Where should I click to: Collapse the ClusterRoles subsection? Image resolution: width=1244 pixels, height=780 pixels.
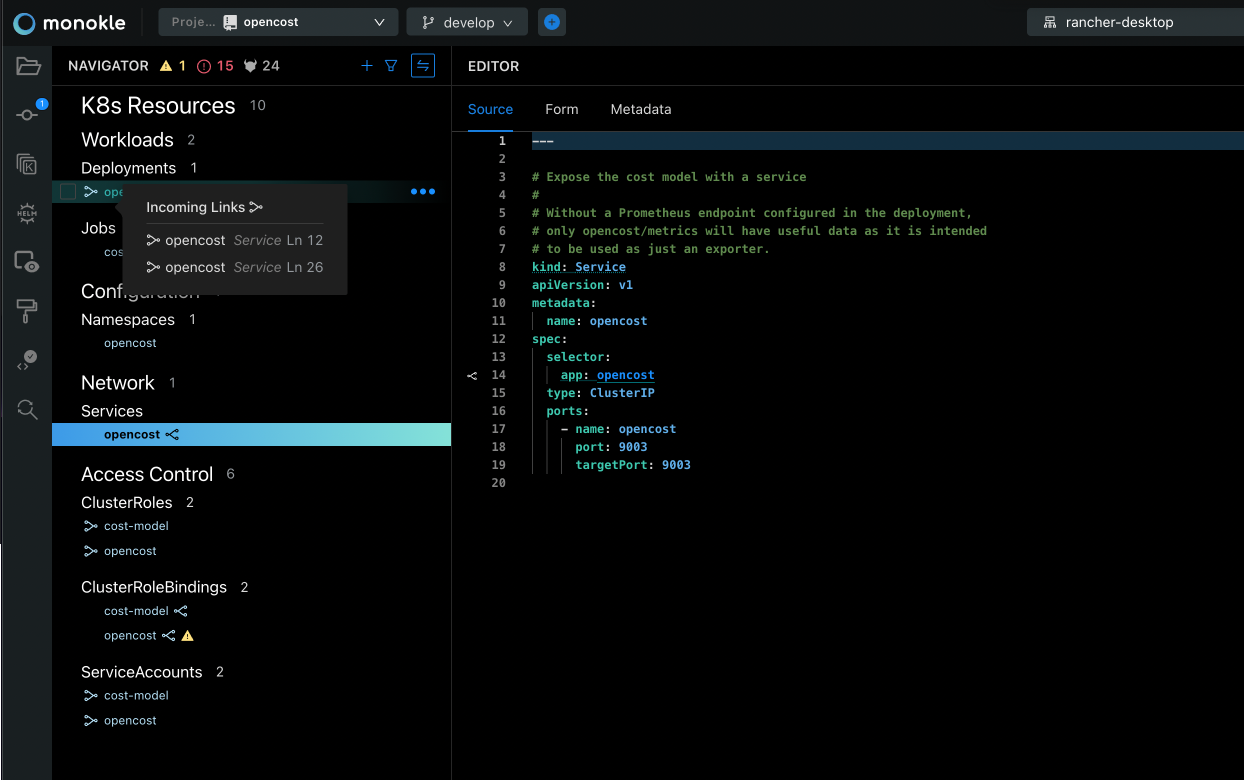click(x=127, y=502)
